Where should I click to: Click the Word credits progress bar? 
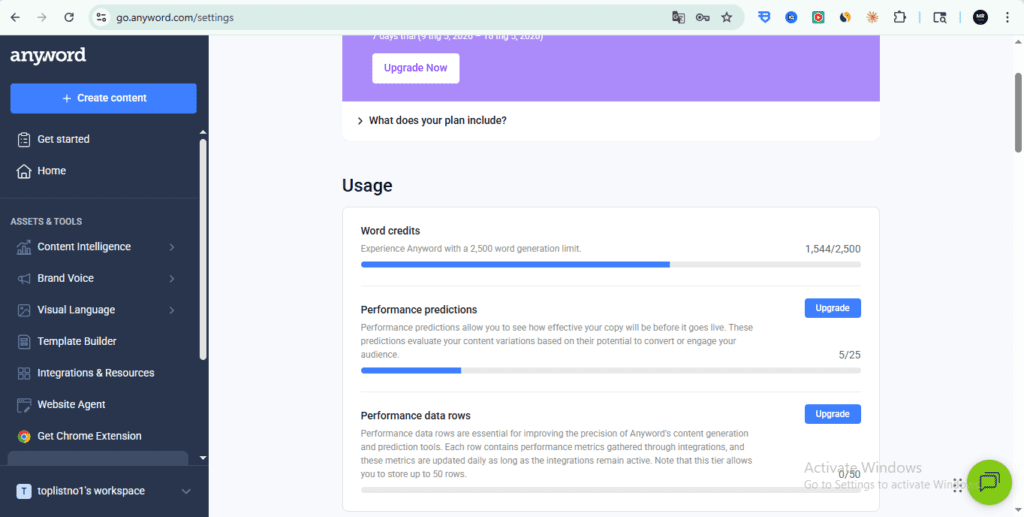click(611, 264)
